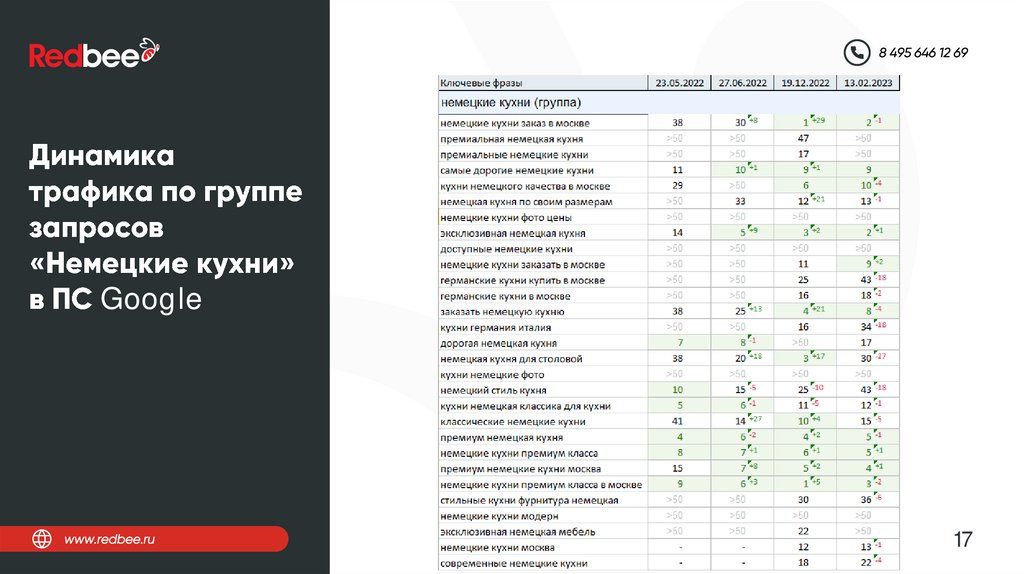Image resolution: width=1024 pixels, height=574 pixels.
Task: Select the 19.12.2022 column header
Action: 805,83
